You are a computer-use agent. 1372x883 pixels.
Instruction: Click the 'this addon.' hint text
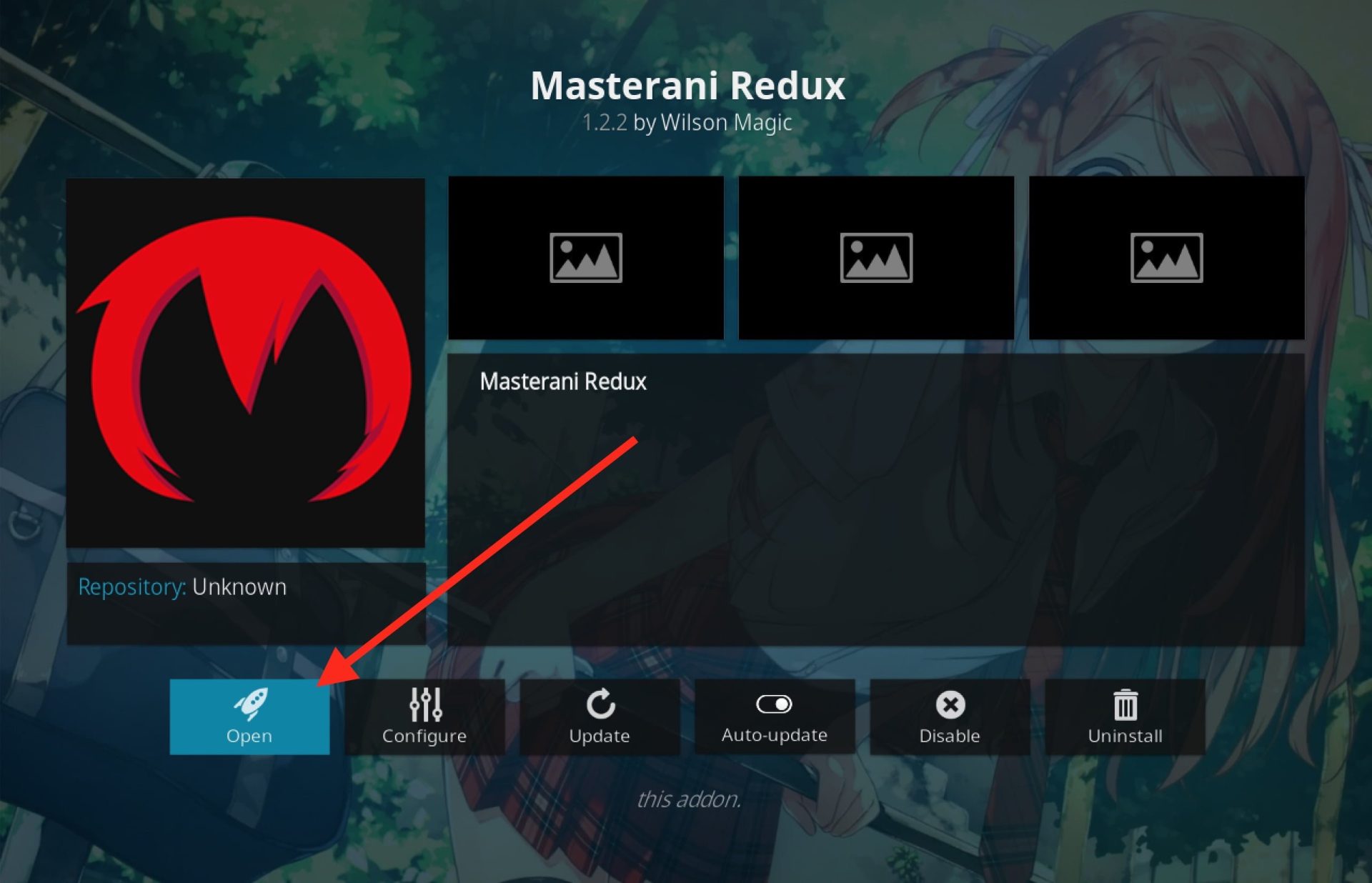[x=688, y=799]
